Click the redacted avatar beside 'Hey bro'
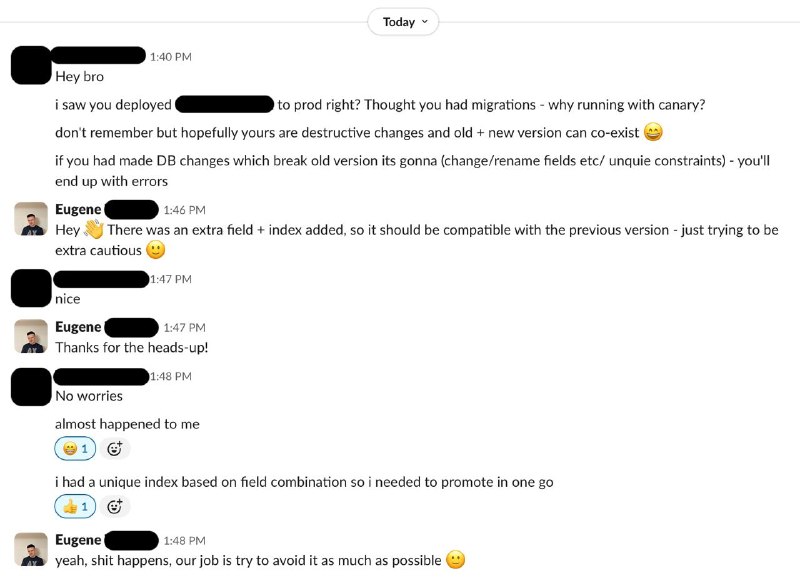 coord(31,65)
